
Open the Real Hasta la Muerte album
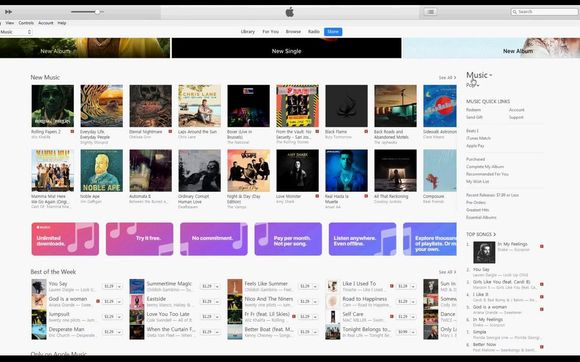pos(347,170)
